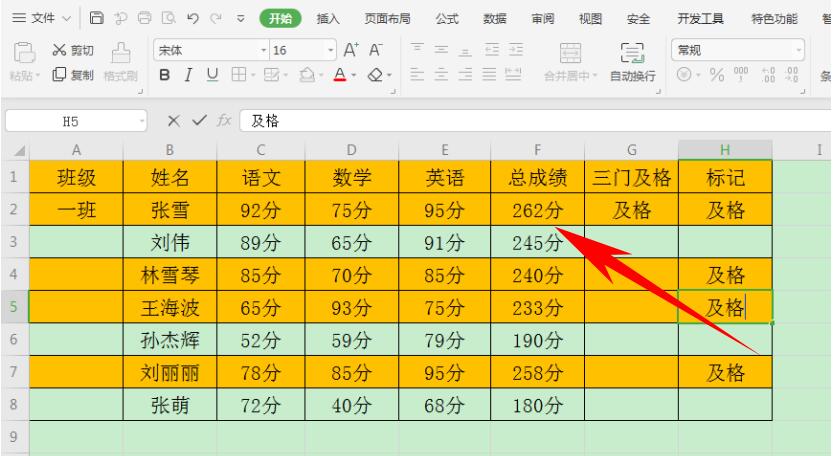This screenshot has width=833, height=456.
Task: Switch to the Page Layout (页面布局) tab
Action: click(x=387, y=19)
